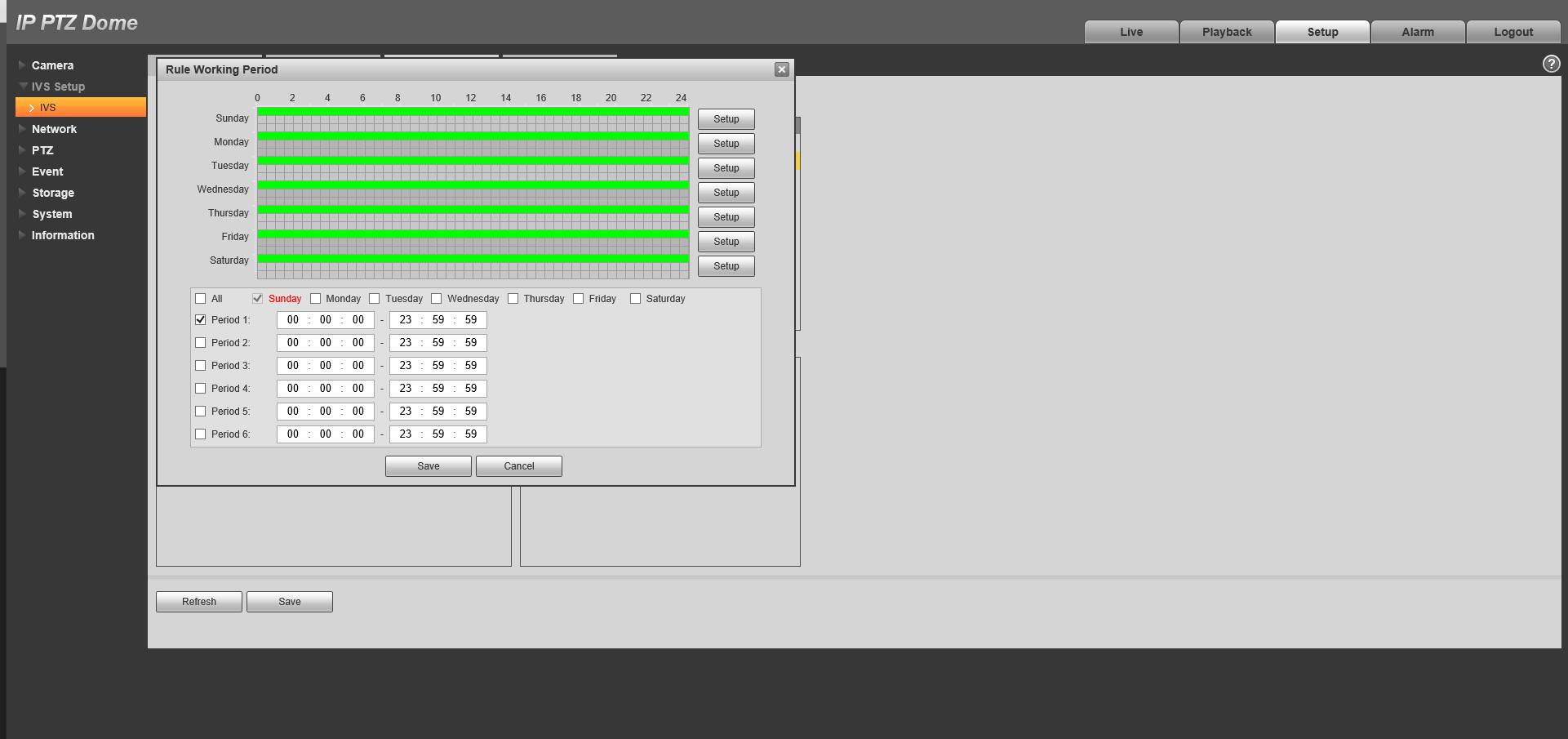Open the Playback tab

1226,32
